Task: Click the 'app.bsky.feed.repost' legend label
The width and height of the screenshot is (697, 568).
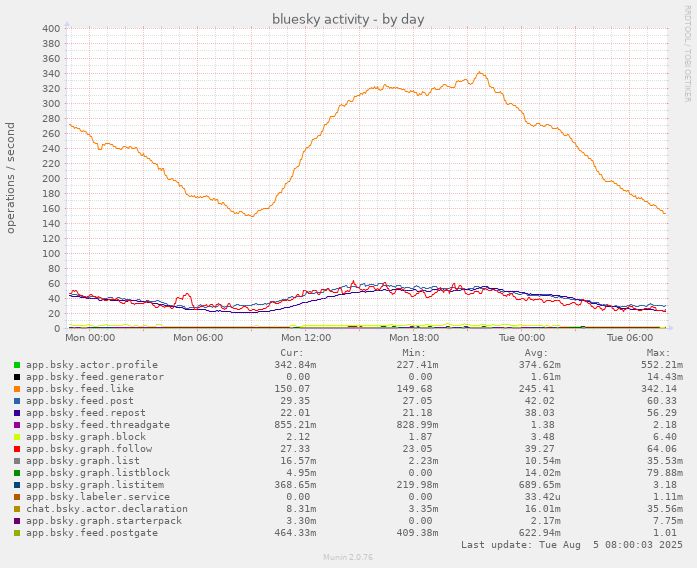Action: [86, 413]
